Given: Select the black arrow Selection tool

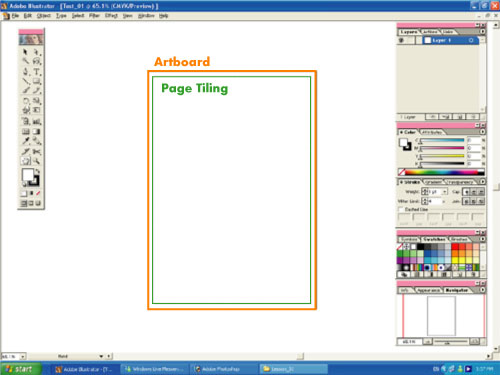Looking at the screenshot, I should coord(25,52).
